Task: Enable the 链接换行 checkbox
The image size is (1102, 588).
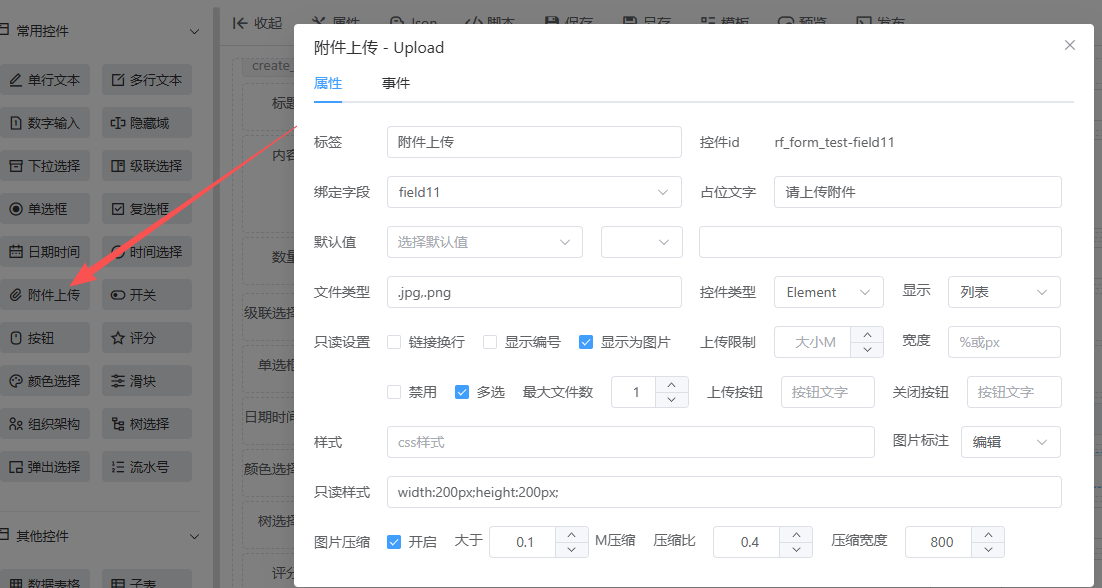Action: (x=394, y=342)
